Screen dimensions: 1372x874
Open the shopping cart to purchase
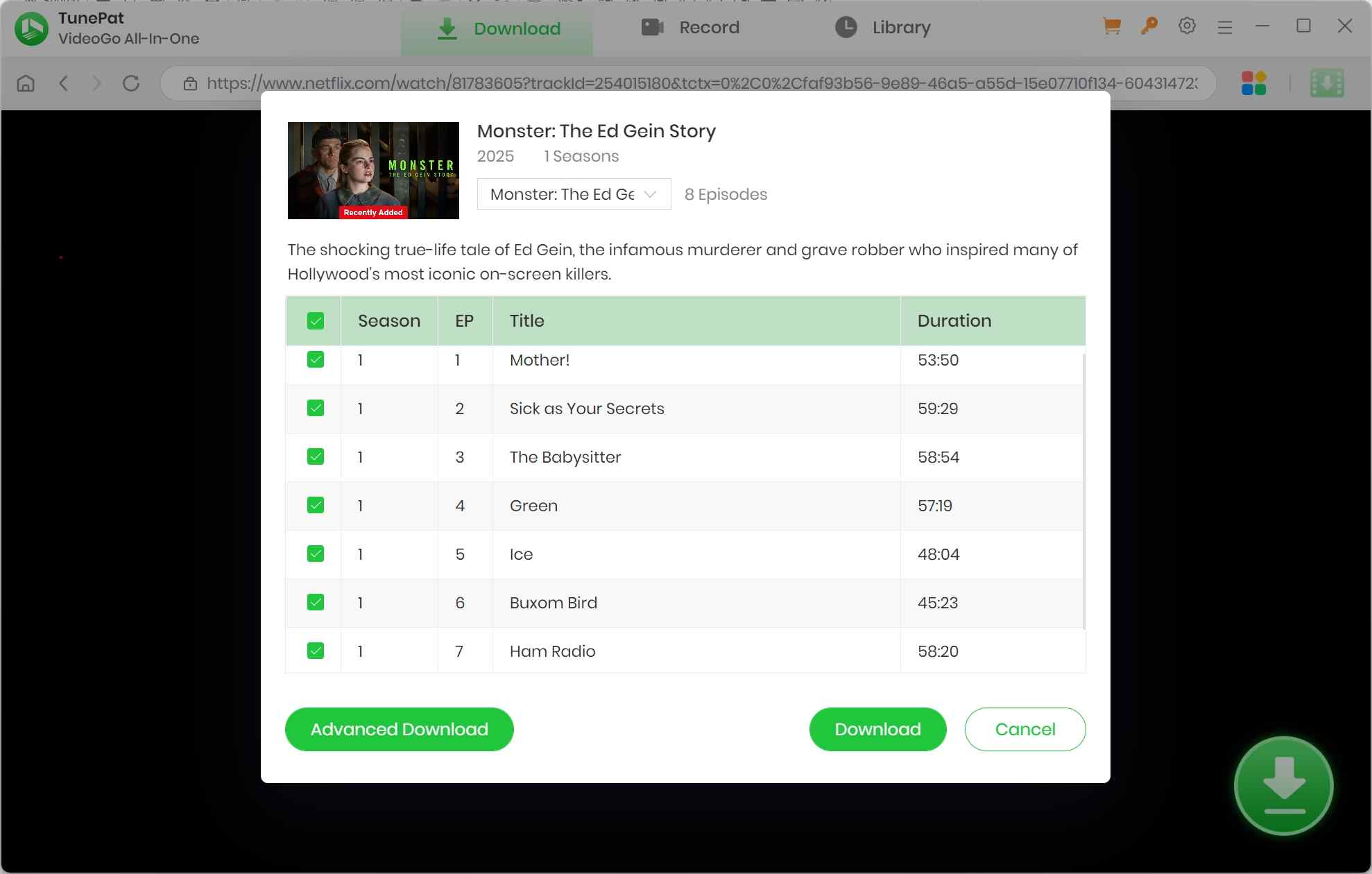point(1111,26)
